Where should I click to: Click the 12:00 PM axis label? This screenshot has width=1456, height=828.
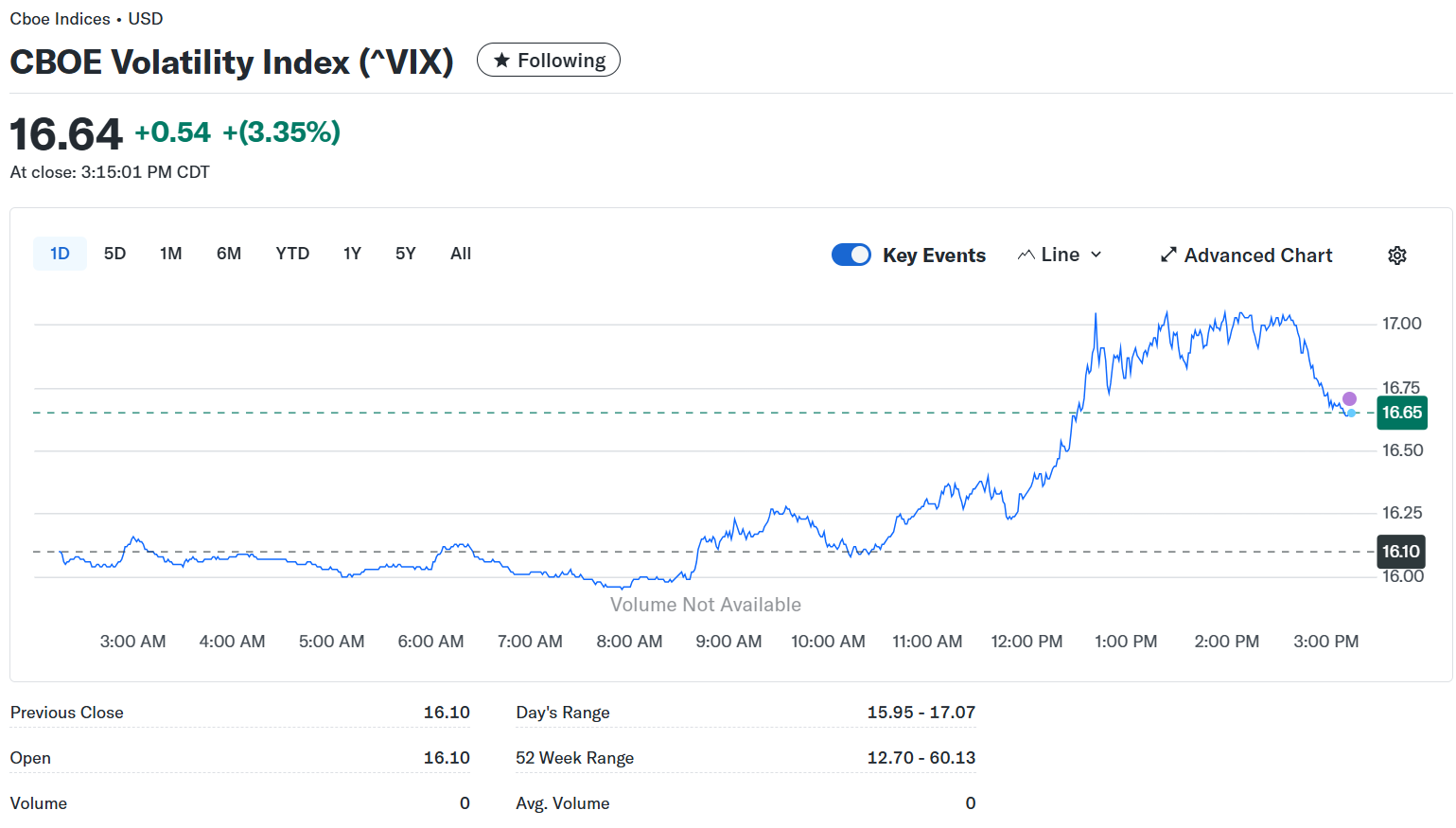pos(1026,642)
